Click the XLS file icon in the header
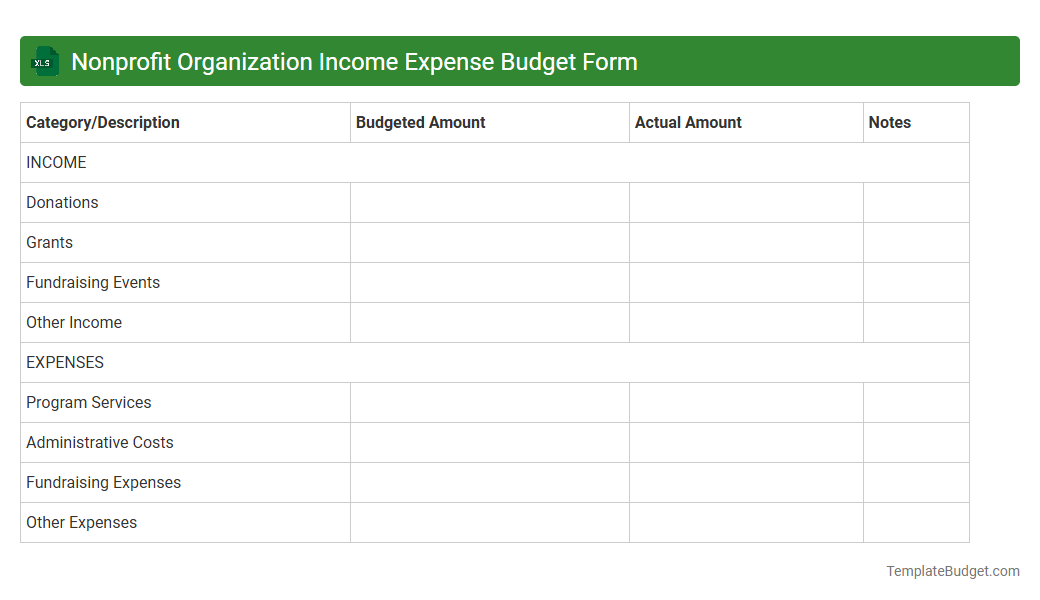The height and width of the screenshot is (600, 1040). (x=44, y=61)
